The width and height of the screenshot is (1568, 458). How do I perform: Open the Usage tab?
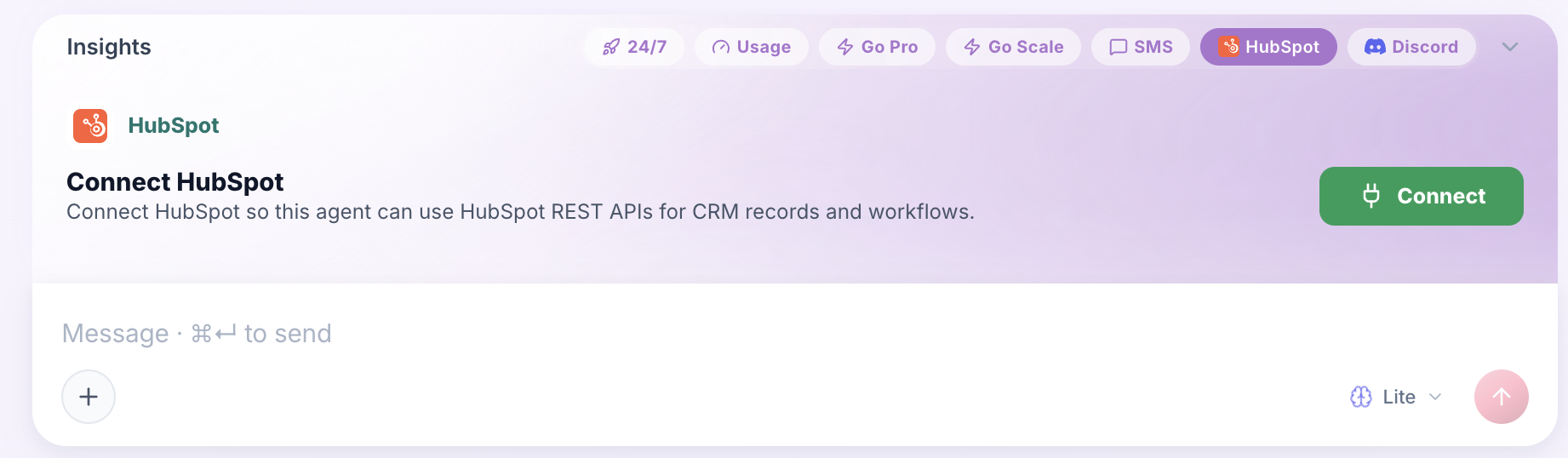[x=752, y=47]
